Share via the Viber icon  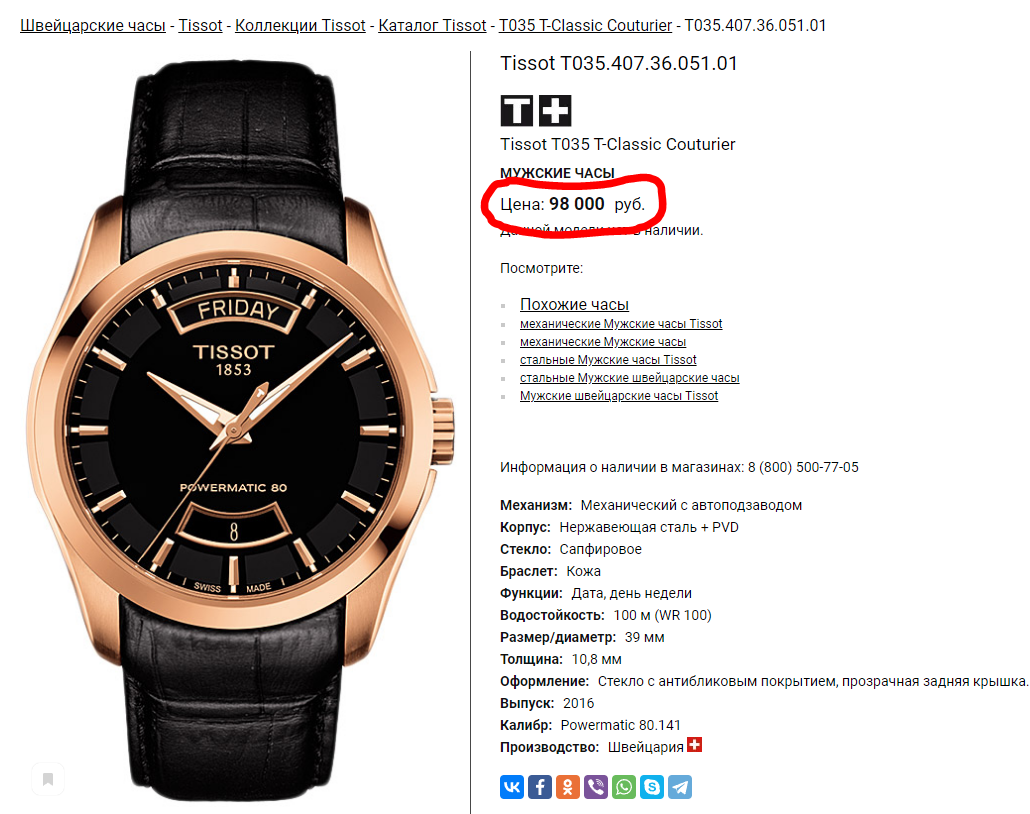pyautogui.click(x=596, y=786)
